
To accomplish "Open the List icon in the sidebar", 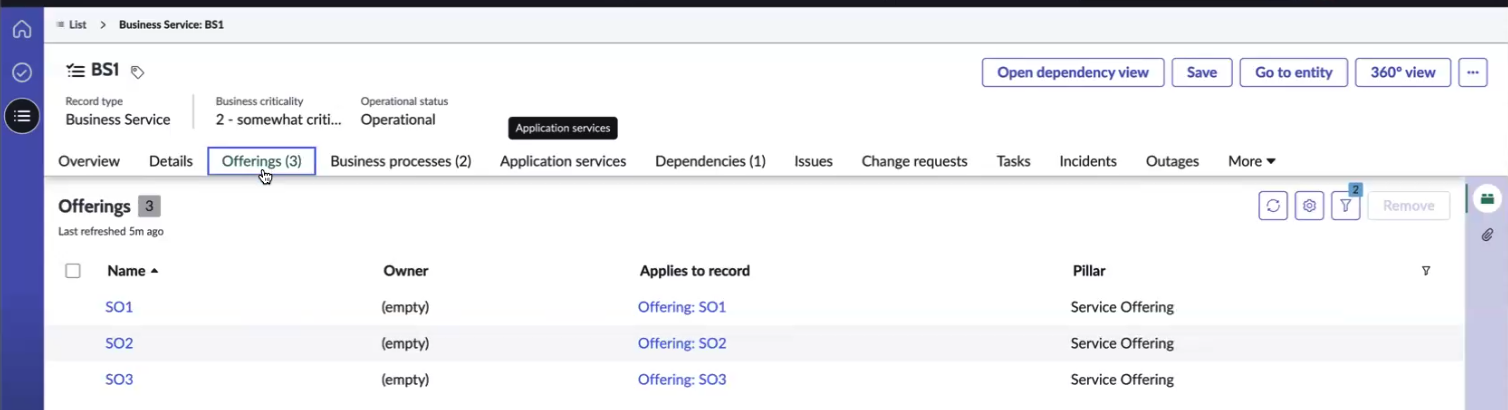I will (22, 116).
